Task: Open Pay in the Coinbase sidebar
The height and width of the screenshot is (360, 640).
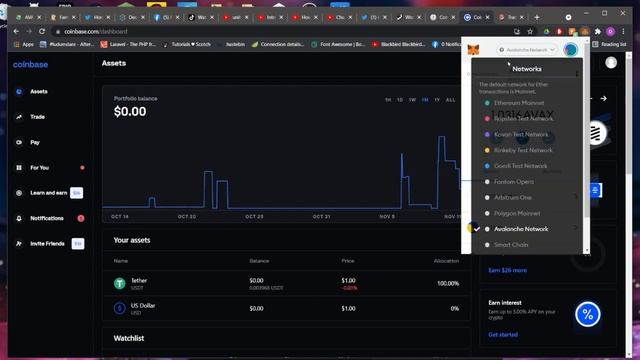Action: click(x=35, y=142)
